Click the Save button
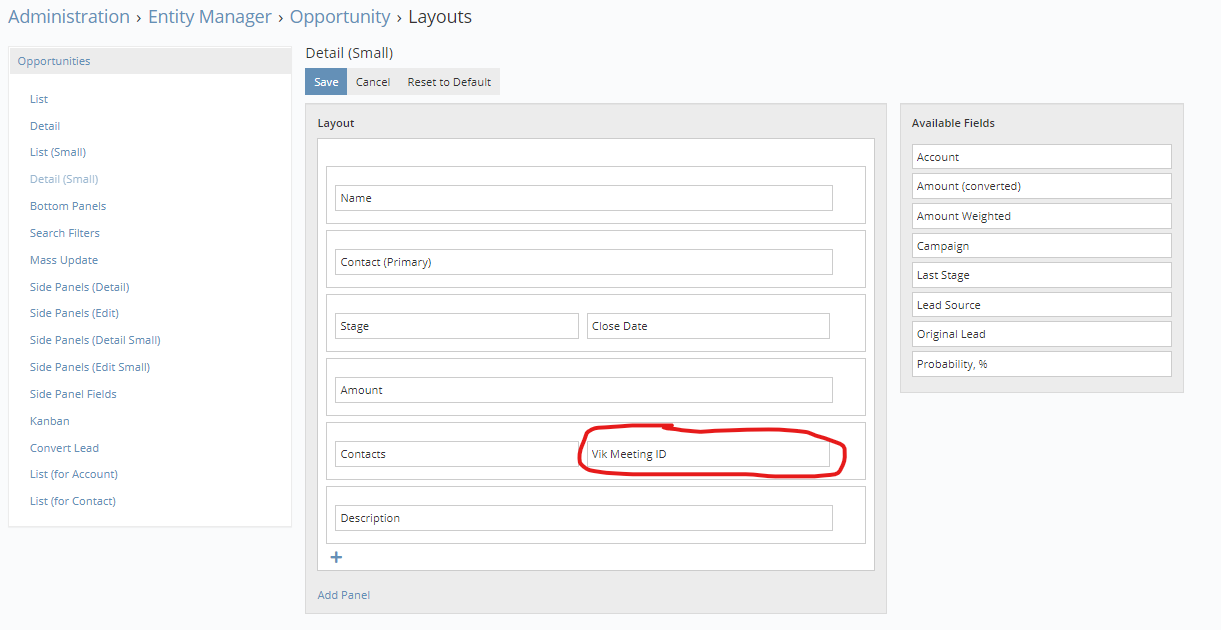The image size is (1221, 630). [325, 81]
